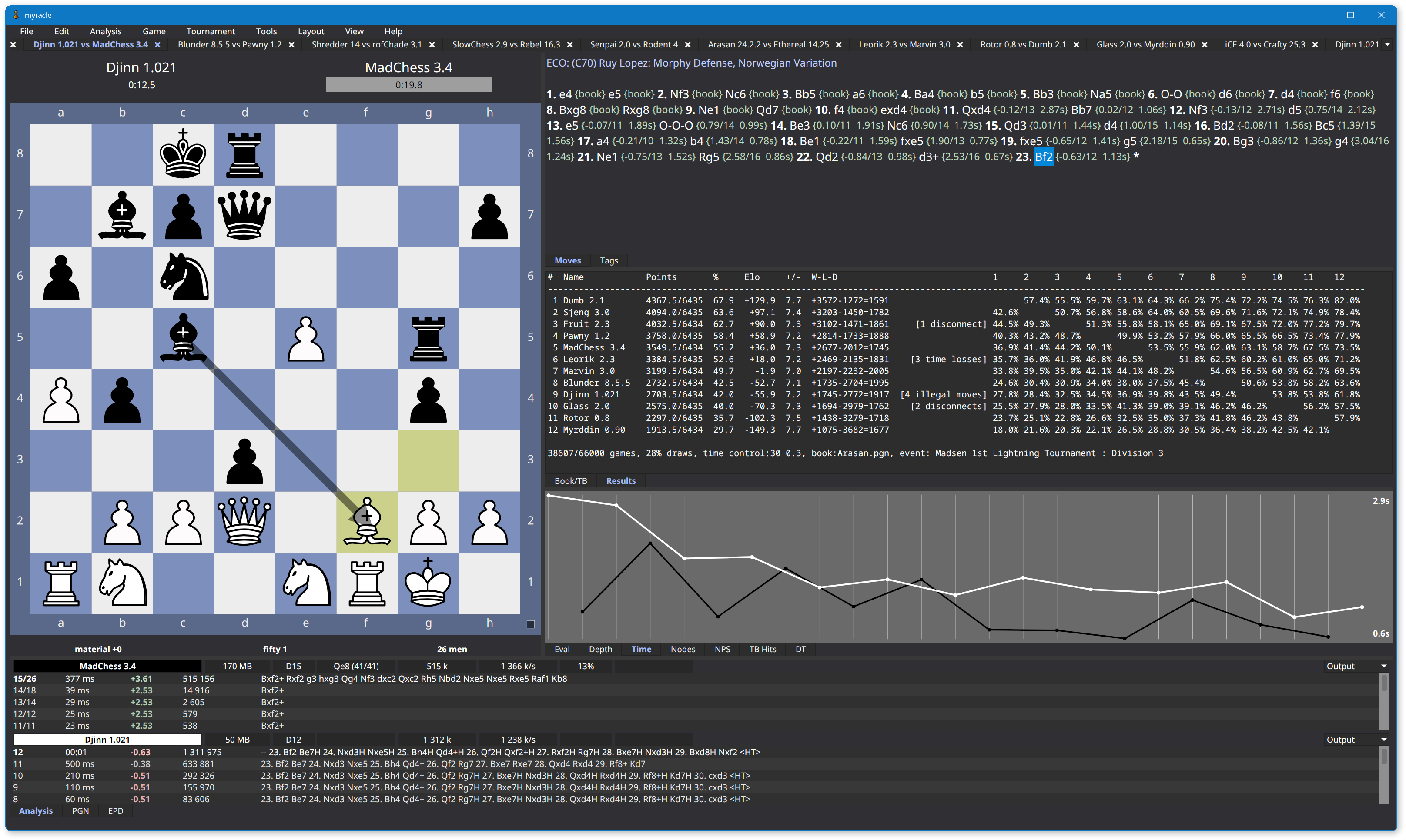Close the Arasan 24.2.2 vs Ethereal 14.25 tab
1406x840 pixels.
click(839, 45)
